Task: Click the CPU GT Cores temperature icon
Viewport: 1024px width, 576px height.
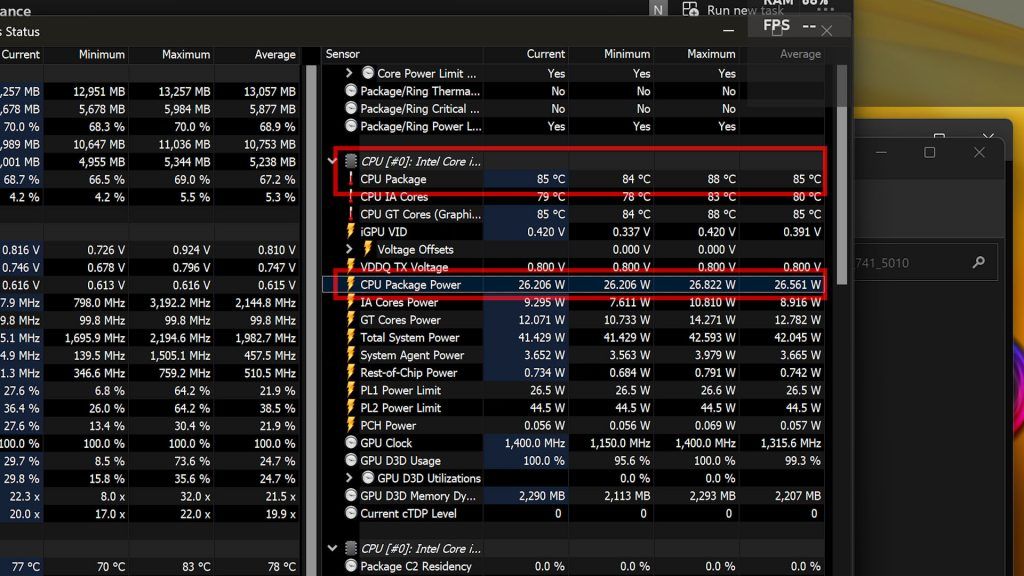Action: 351,214
